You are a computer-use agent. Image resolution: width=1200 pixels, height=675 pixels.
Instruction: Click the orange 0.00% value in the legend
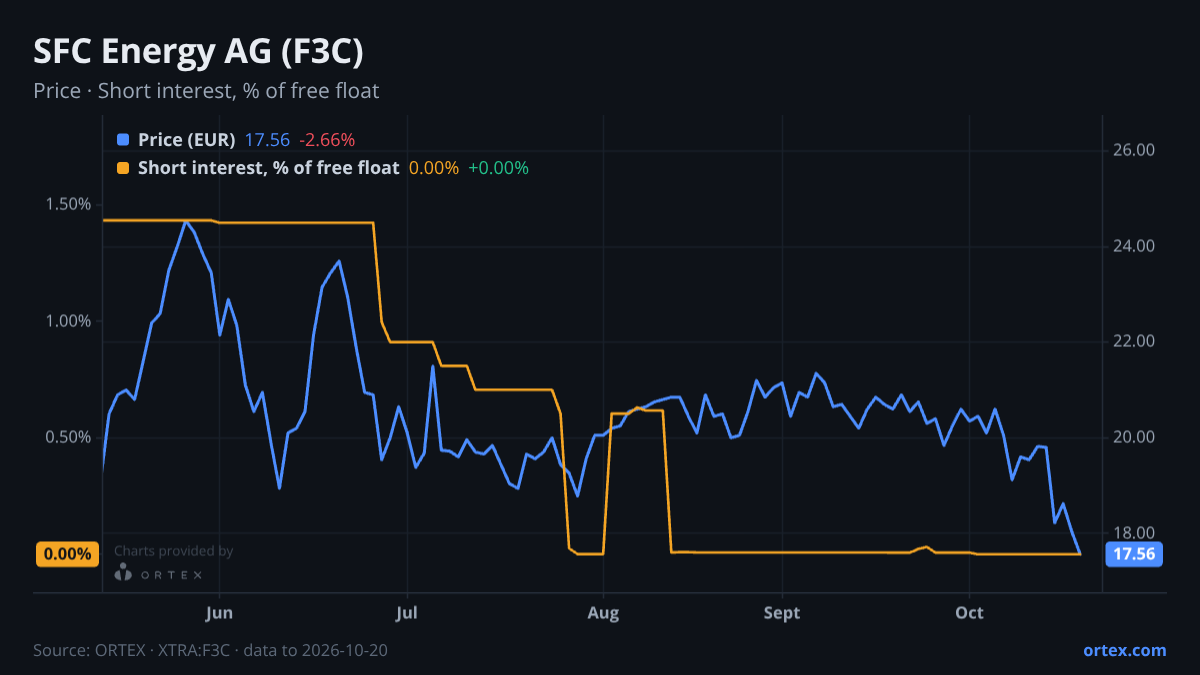pyautogui.click(x=434, y=168)
